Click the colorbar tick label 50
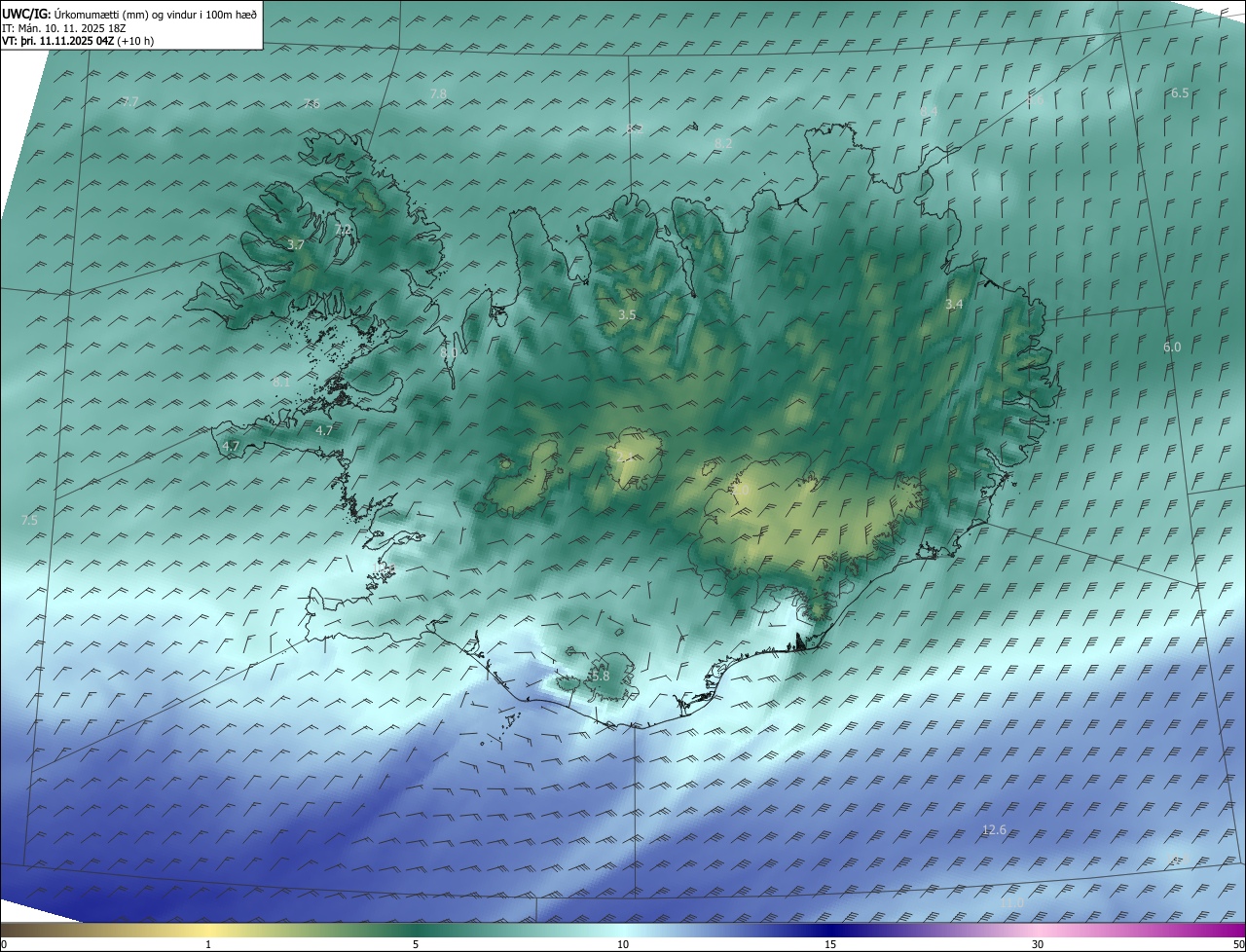The image size is (1246, 952). (x=1238, y=944)
